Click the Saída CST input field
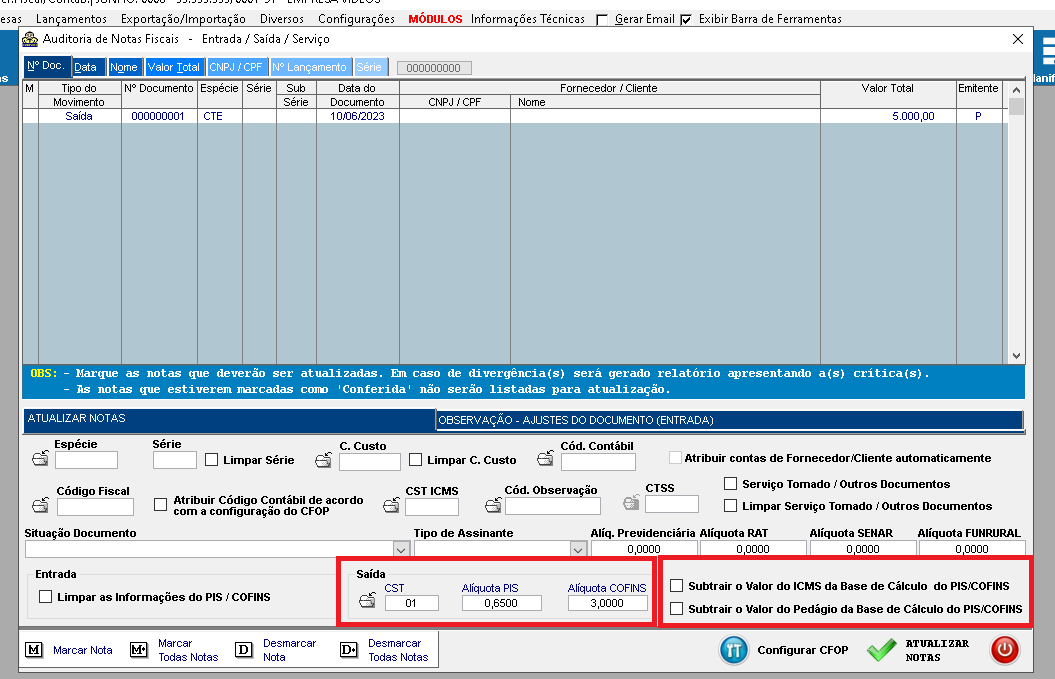Viewport: 1055px width, 679px height. (411, 603)
